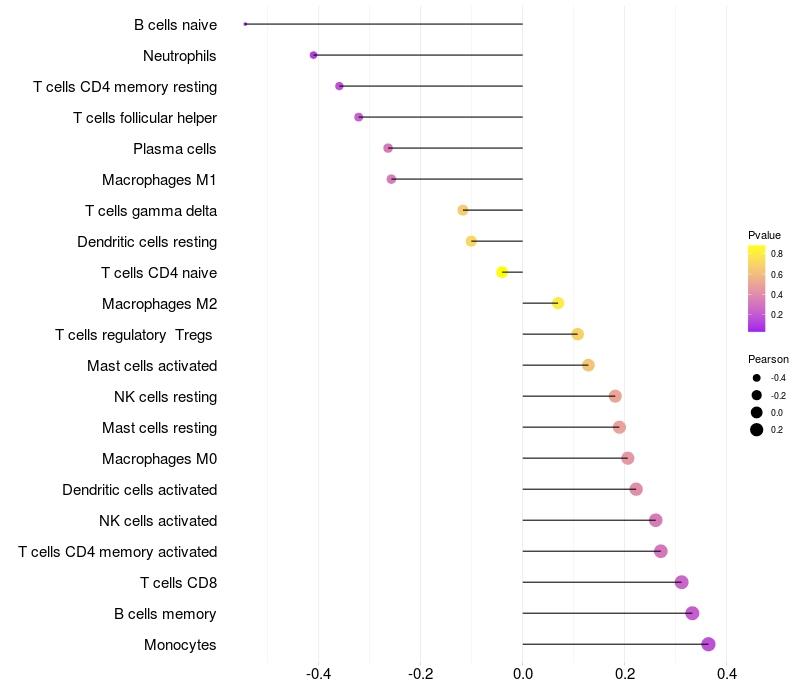Click the B cells memory data dot
The width and height of the screenshot is (800, 700).
click(692, 613)
